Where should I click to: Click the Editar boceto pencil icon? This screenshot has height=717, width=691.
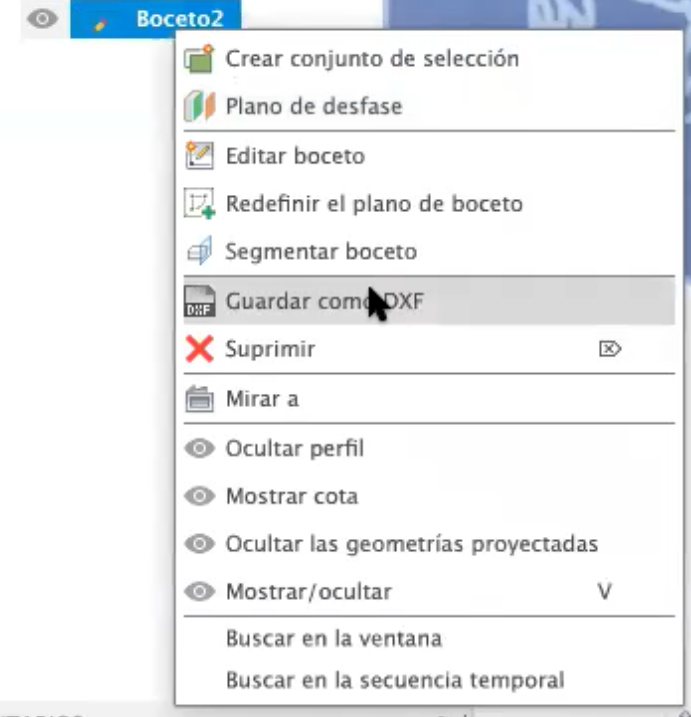pyautogui.click(x=200, y=156)
